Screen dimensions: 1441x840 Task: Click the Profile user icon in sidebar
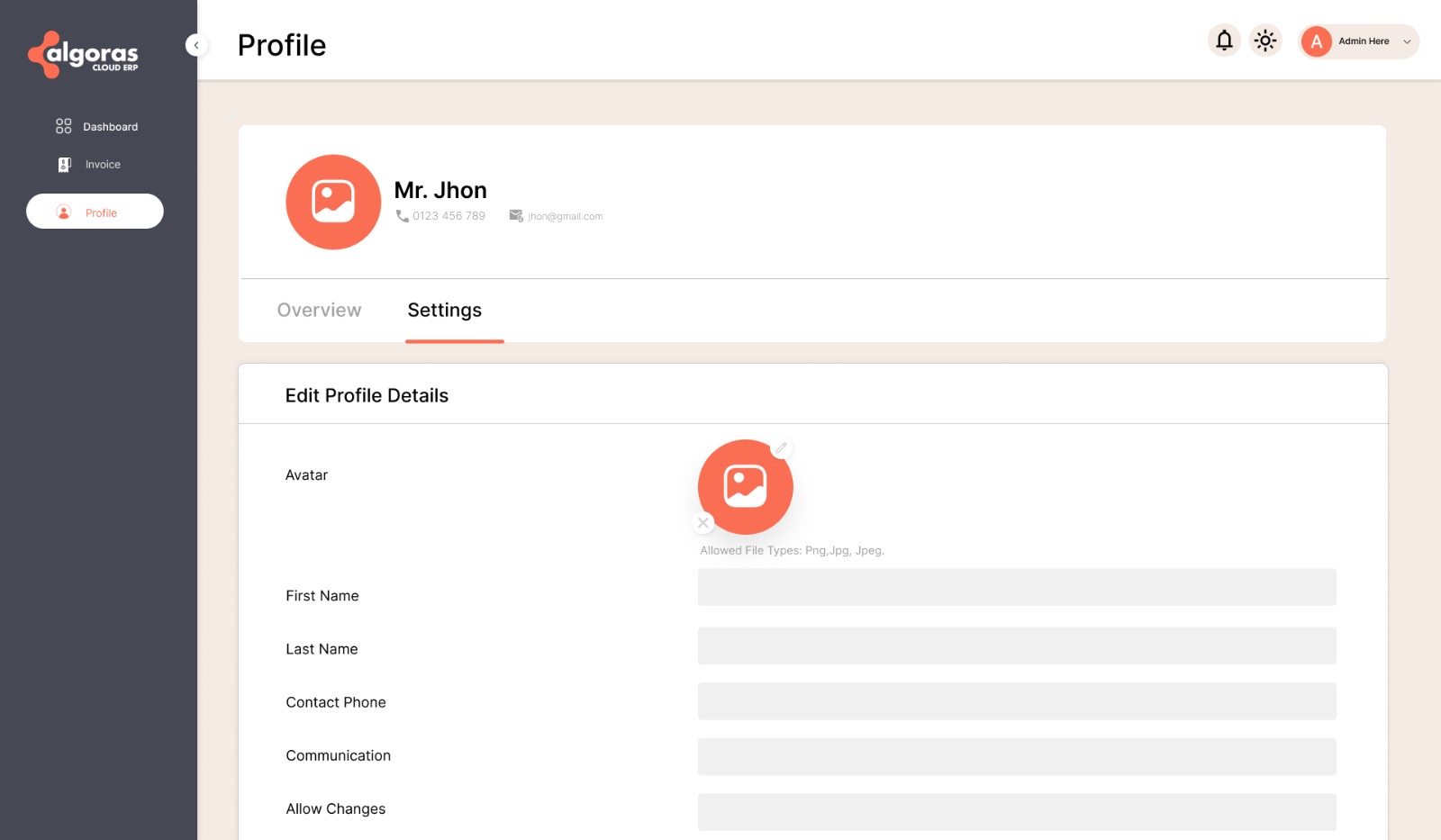(x=64, y=212)
